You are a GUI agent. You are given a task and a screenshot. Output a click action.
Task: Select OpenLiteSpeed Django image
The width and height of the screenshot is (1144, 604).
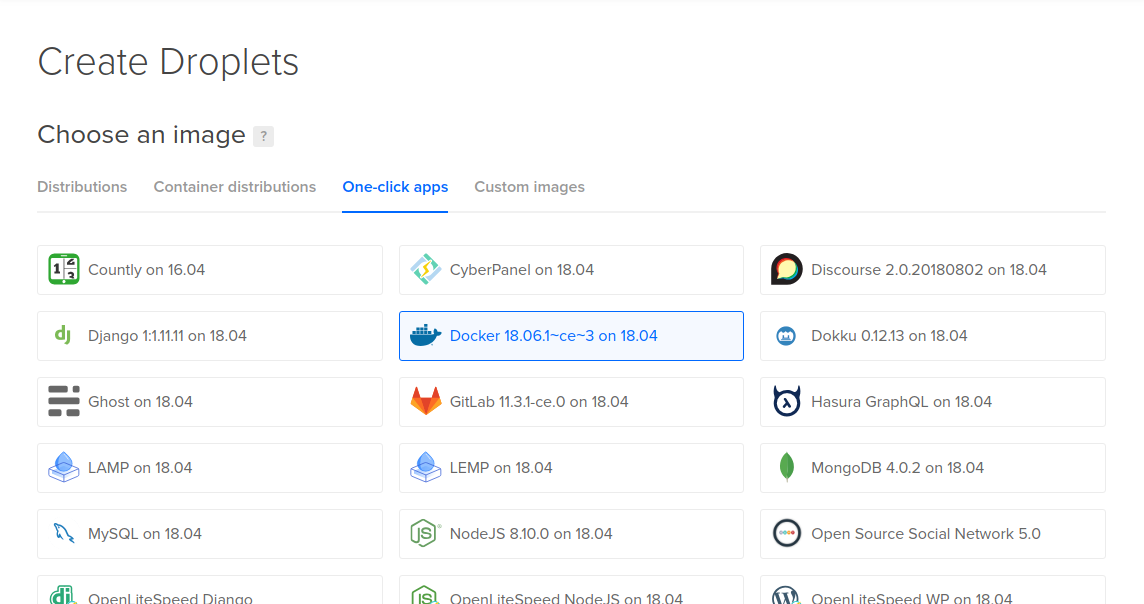click(x=210, y=590)
